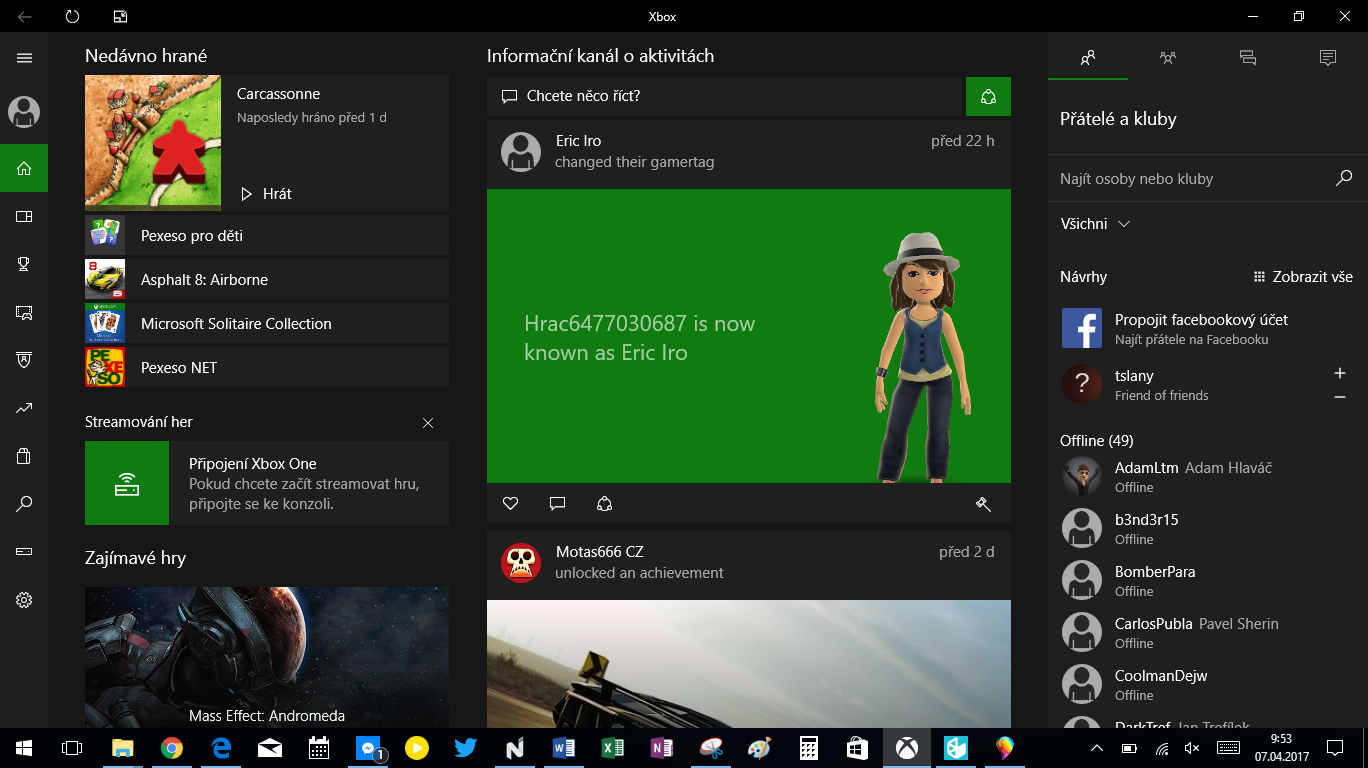This screenshot has width=1368, height=768.
Task: Click the green share button next to the post box
Action: 988,96
